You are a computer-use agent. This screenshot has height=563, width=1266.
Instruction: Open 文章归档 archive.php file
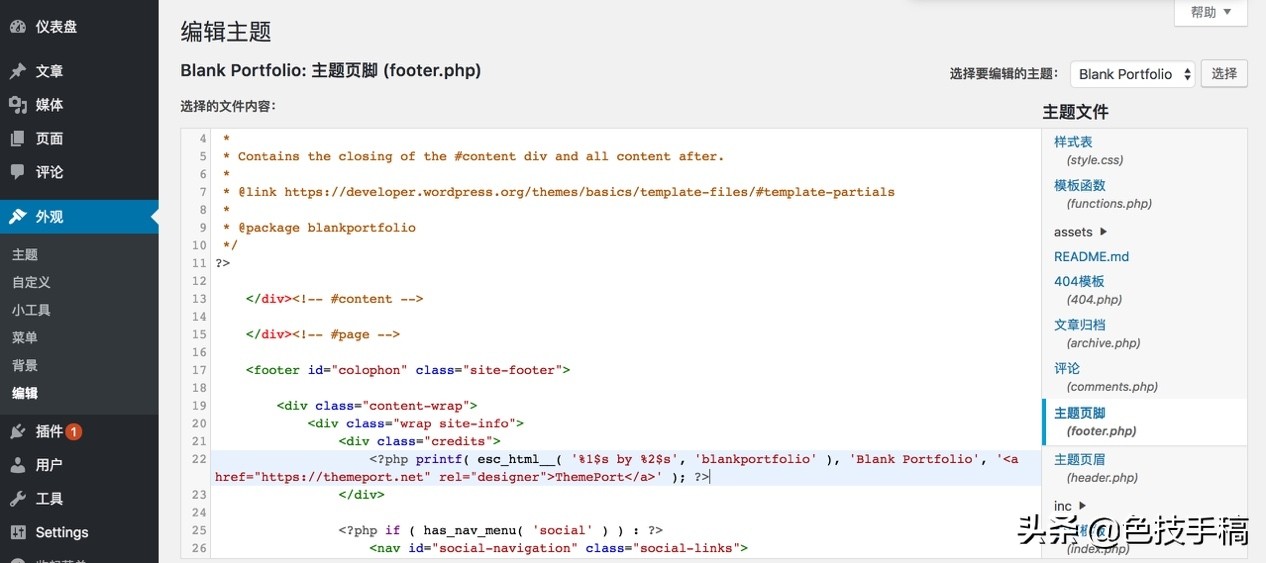[x=1097, y=334]
